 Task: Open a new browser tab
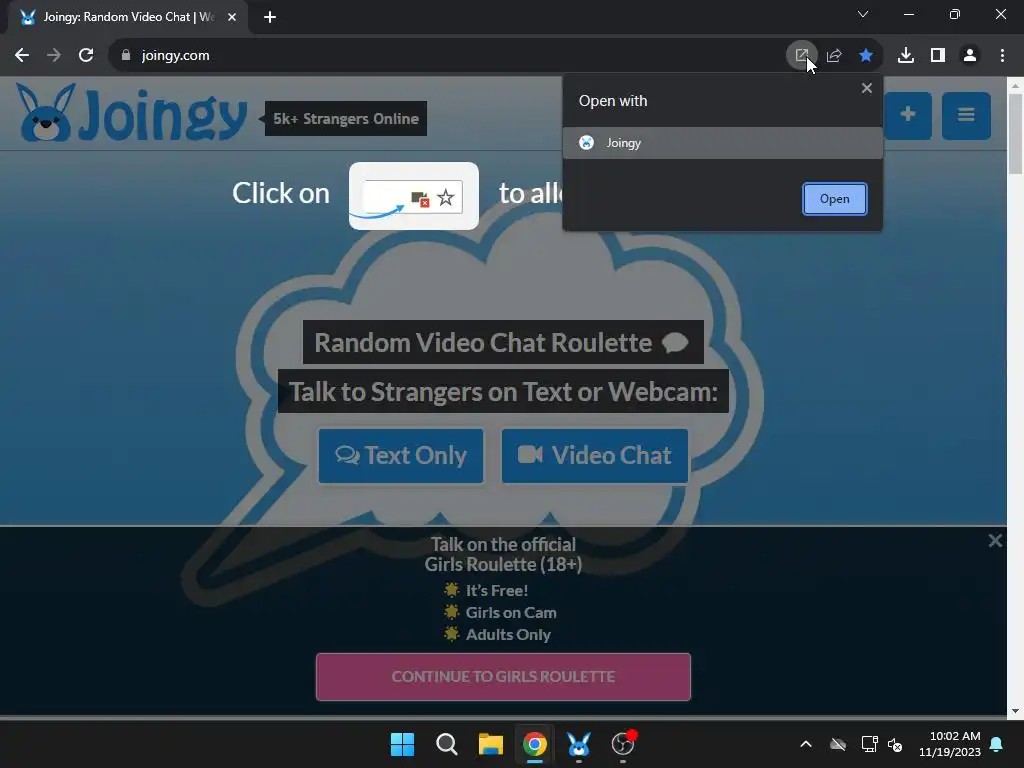(x=270, y=17)
